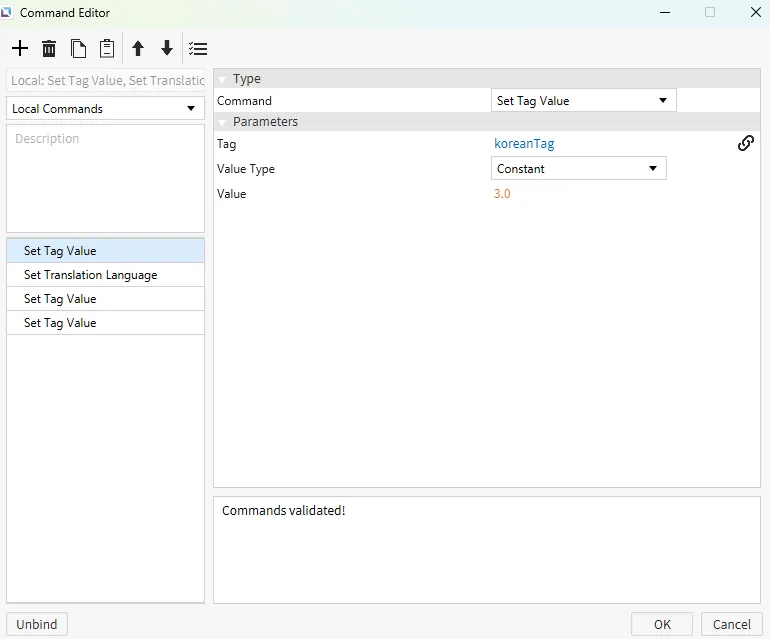Paste command from clipboard icon
This screenshot has width=770, height=639.
106,48
